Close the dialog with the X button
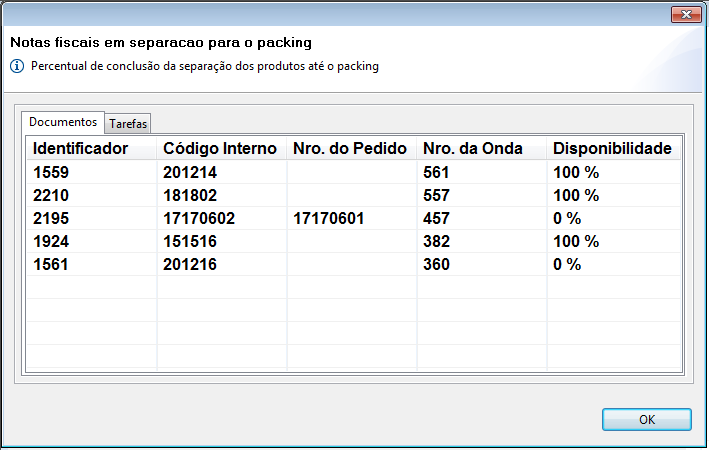 [685, 15]
